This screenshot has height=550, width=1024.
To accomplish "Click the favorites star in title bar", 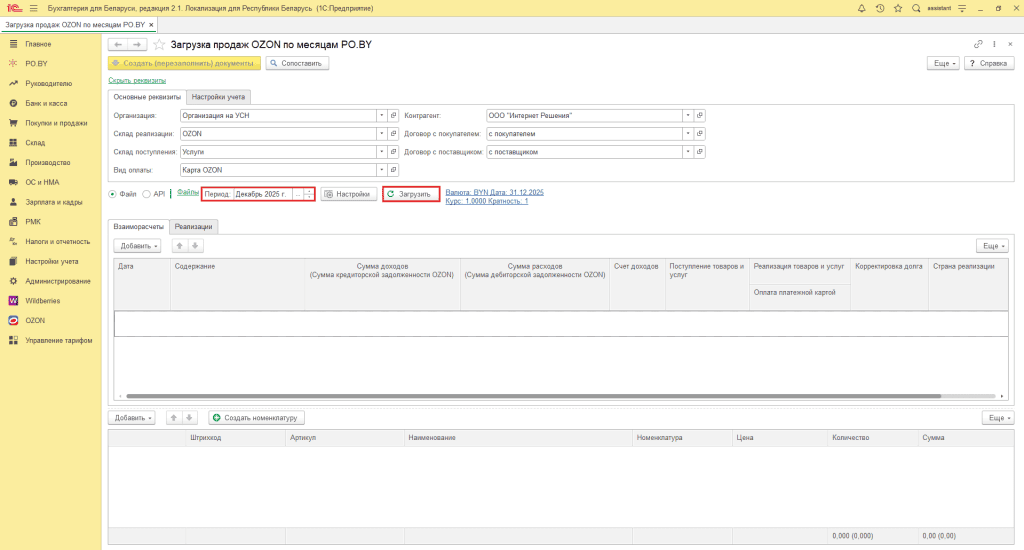I will 898,8.
